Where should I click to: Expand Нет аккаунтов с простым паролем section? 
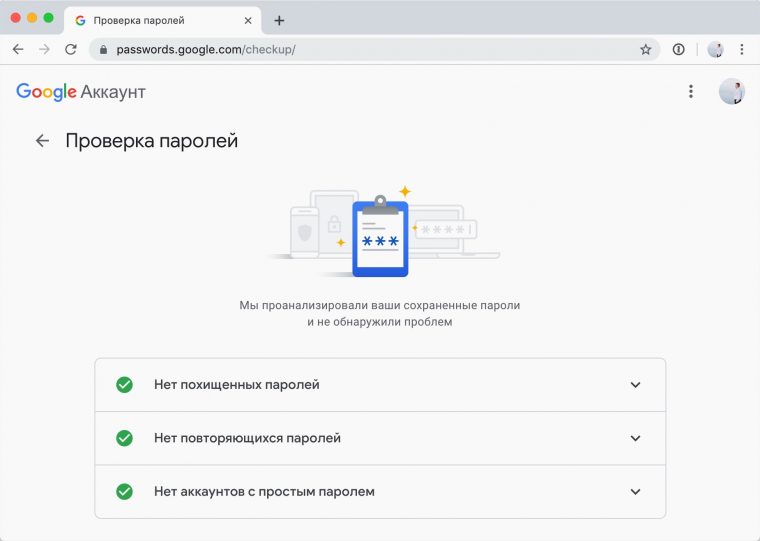pos(380,492)
